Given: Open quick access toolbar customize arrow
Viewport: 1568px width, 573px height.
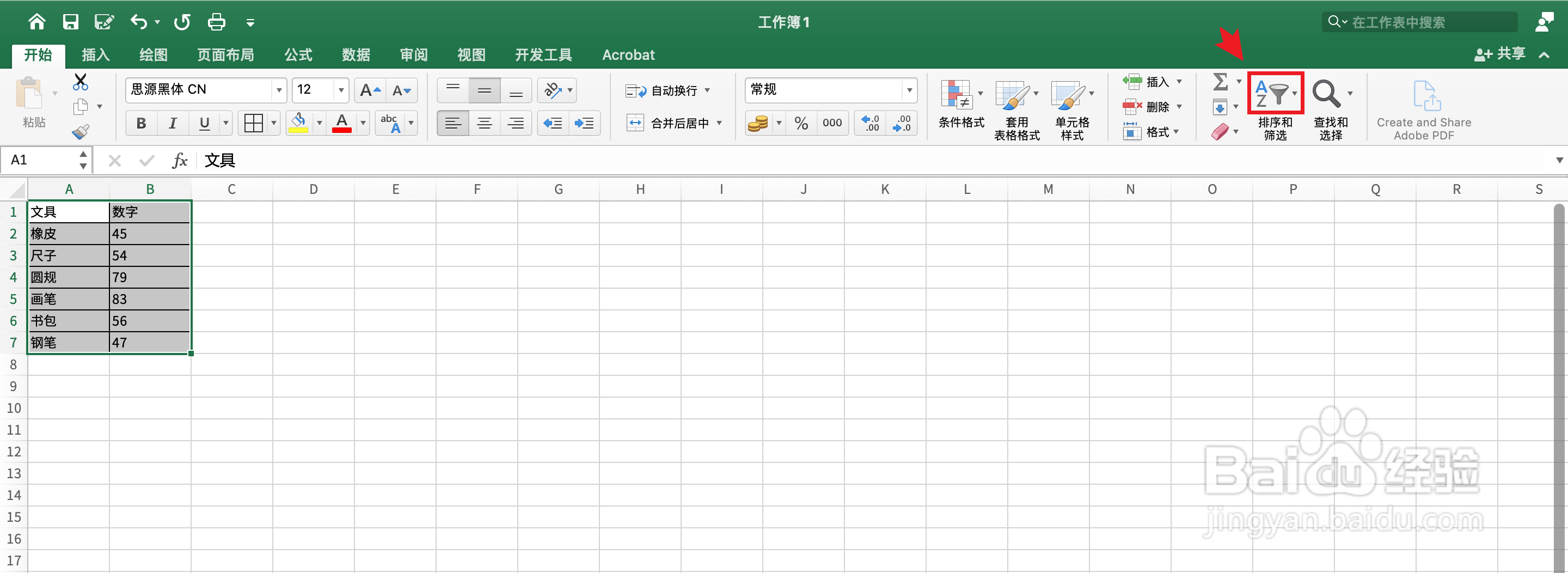Looking at the screenshot, I should click(250, 23).
